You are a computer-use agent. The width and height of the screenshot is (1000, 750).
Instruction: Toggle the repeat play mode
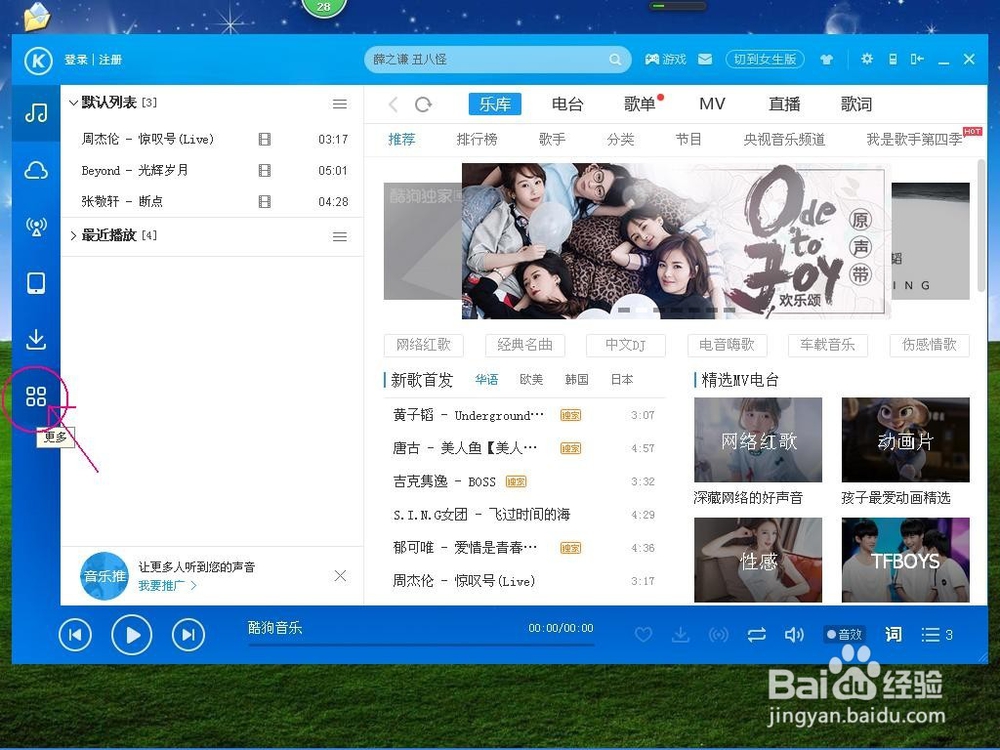(756, 635)
